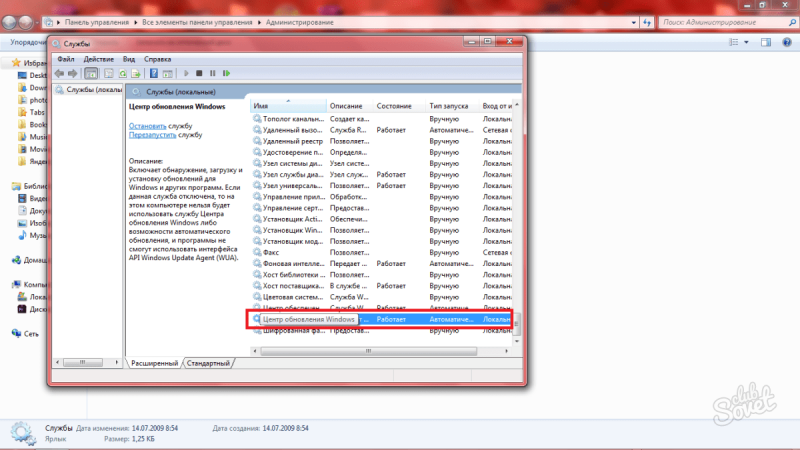Open the Вид menu
The width and height of the screenshot is (800, 450).
(x=129, y=59)
